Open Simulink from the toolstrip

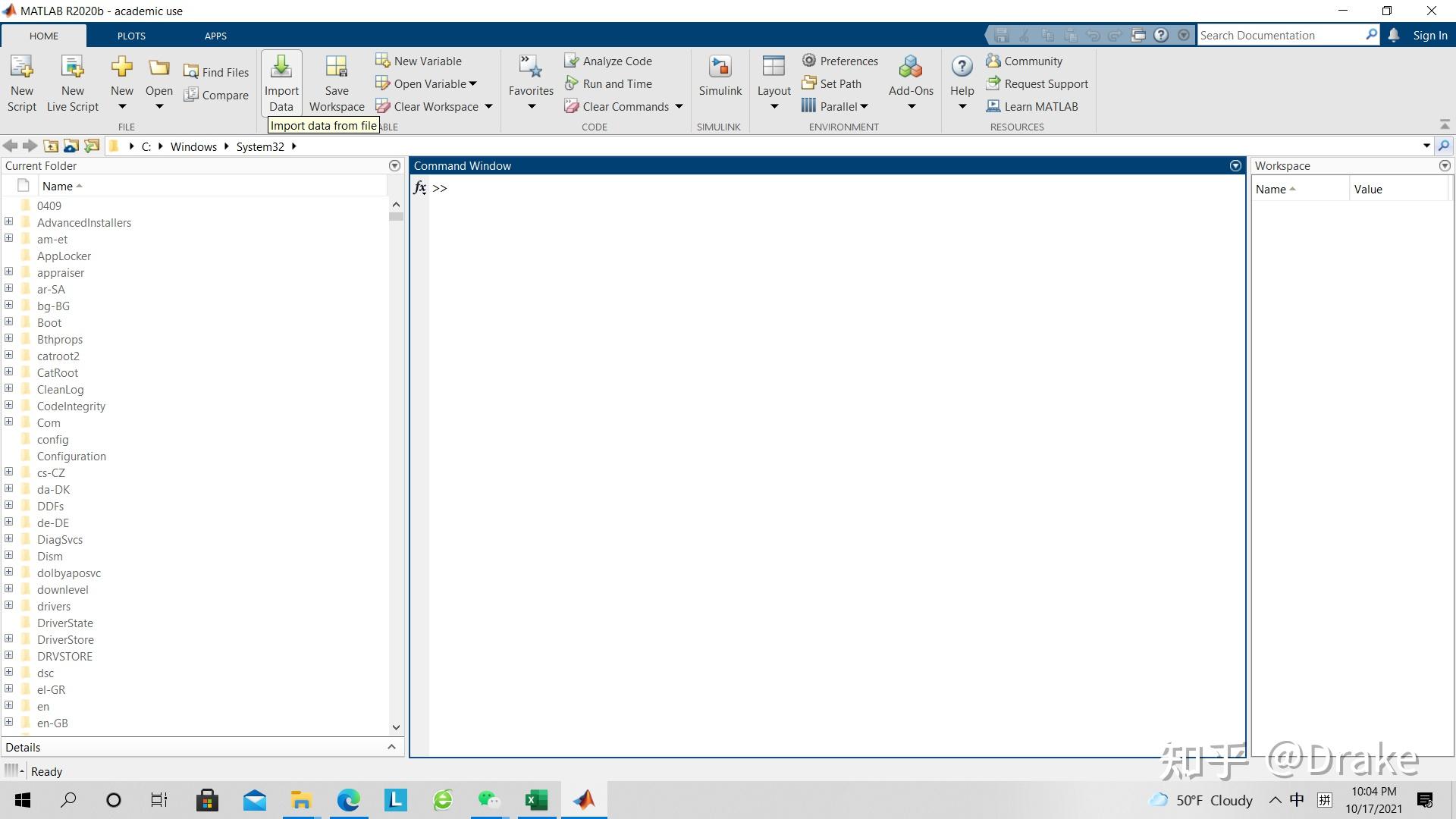point(720,68)
